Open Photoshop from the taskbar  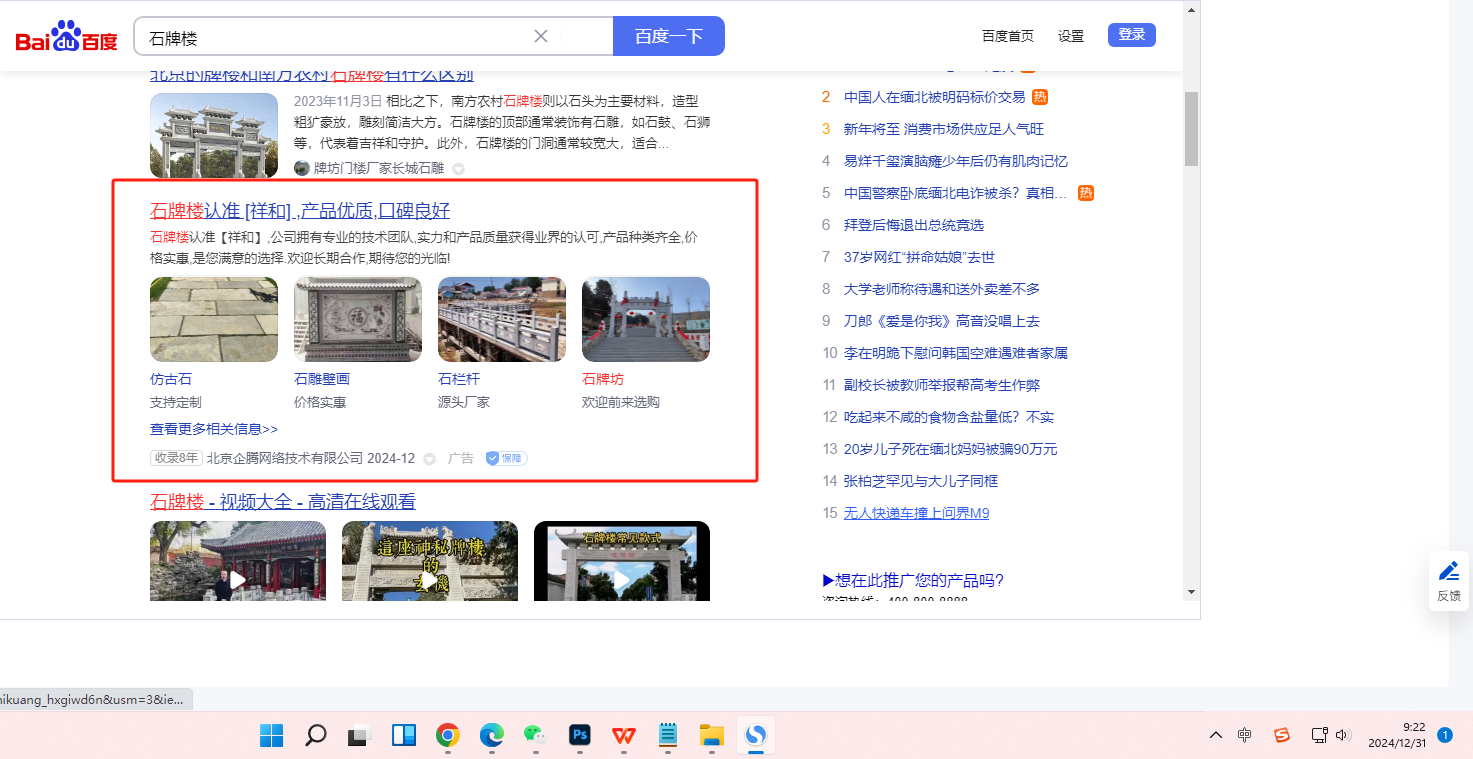click(579, 736)
